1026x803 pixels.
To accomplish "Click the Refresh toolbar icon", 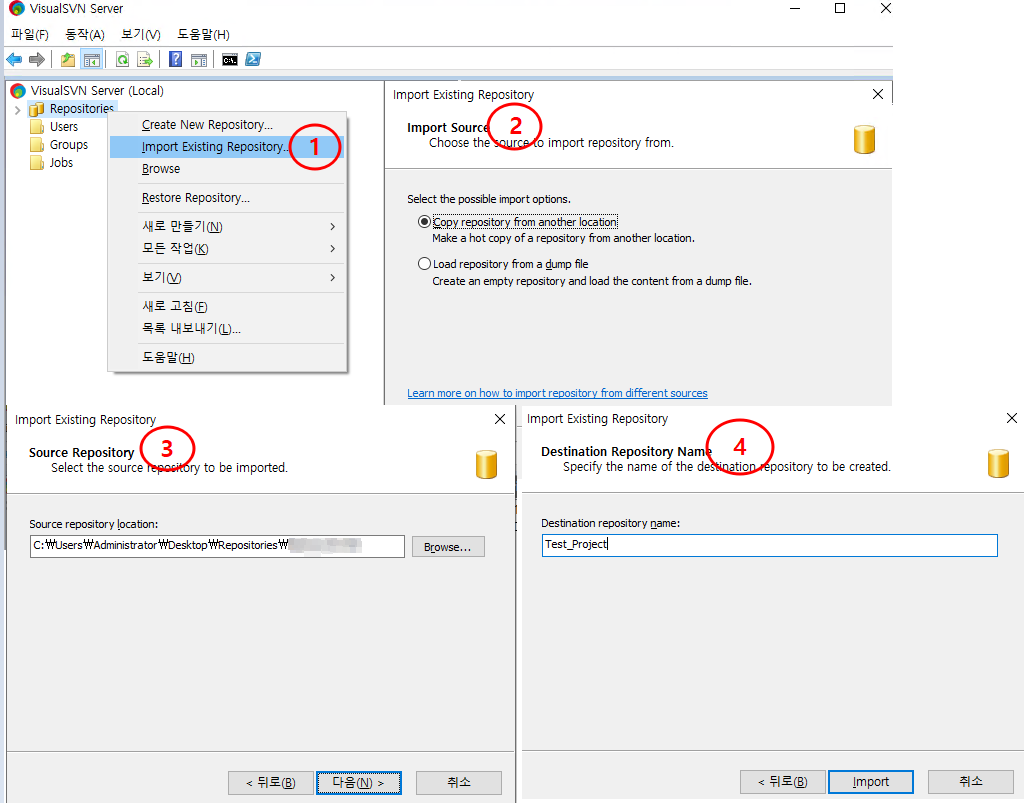I will pyautogui.click(x=122, y=60).
